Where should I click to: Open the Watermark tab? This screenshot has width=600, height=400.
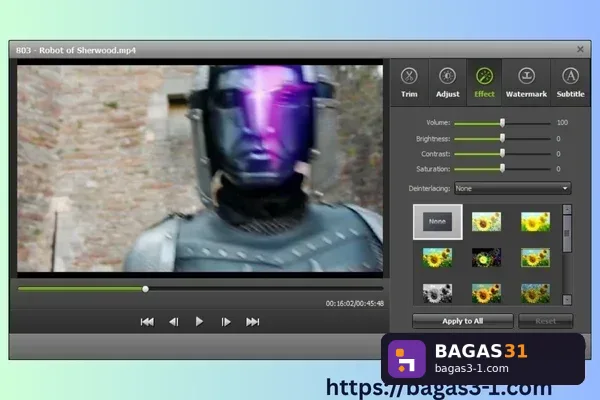(526, 82)
